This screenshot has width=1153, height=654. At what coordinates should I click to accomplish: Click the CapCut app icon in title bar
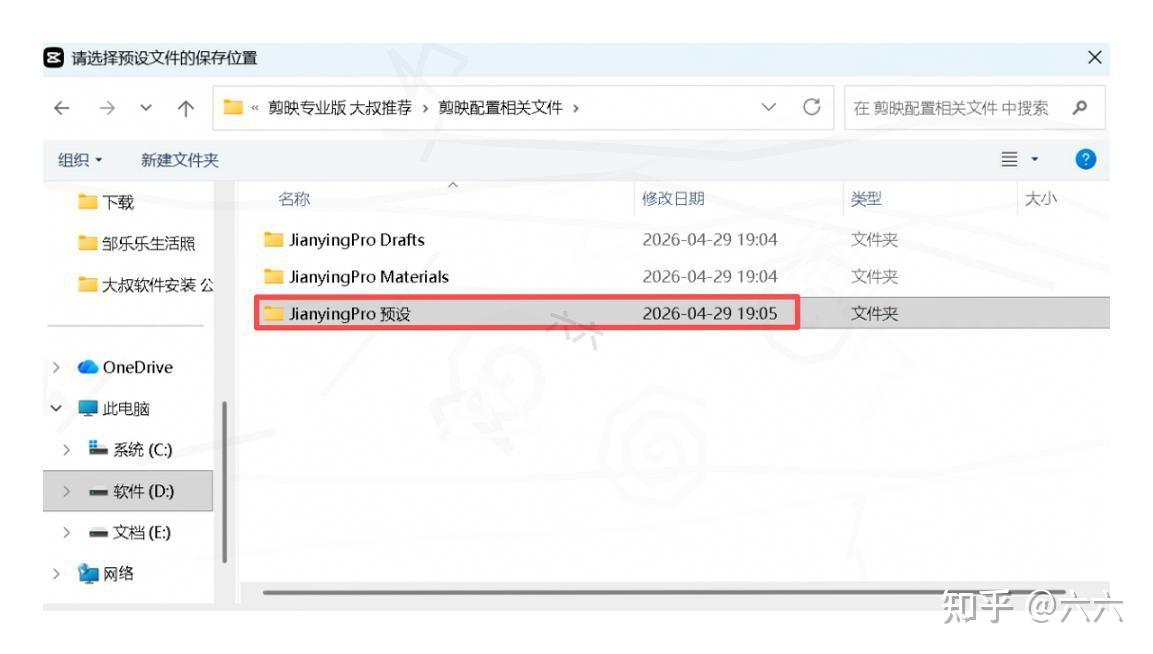[x=54, y=57]
